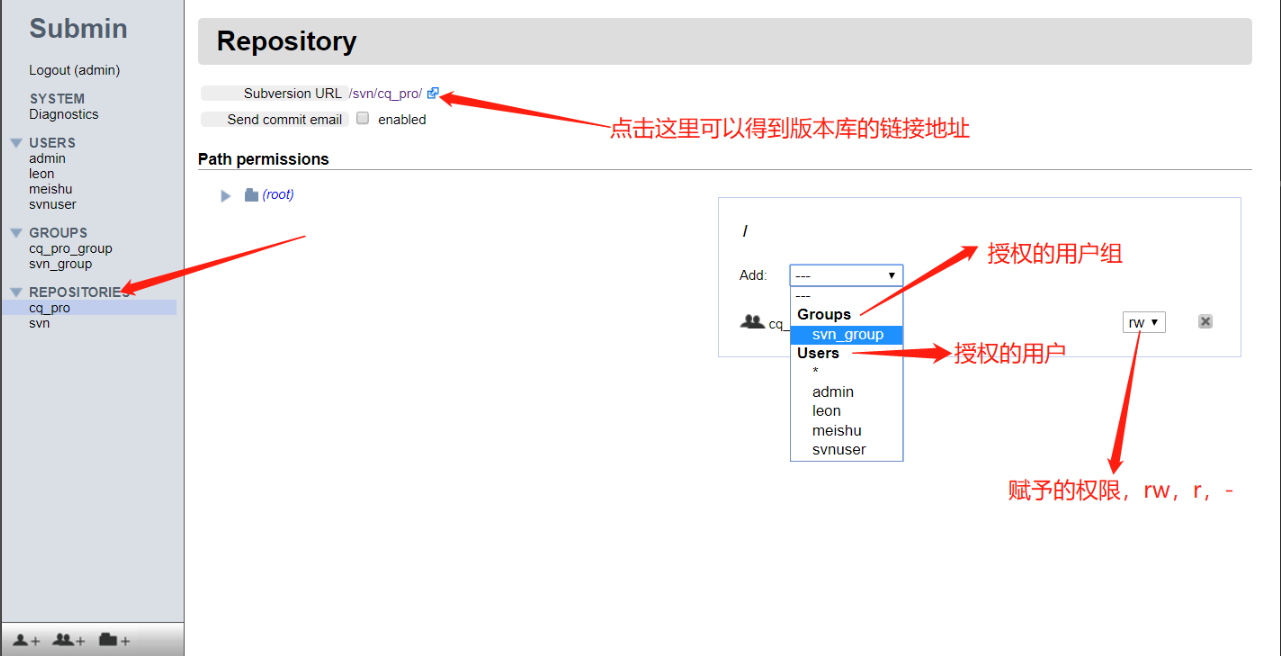Open the /svn/cq_pro/ repository URL link
This screenshot has width=1281, height=656.
coord(387,92)
